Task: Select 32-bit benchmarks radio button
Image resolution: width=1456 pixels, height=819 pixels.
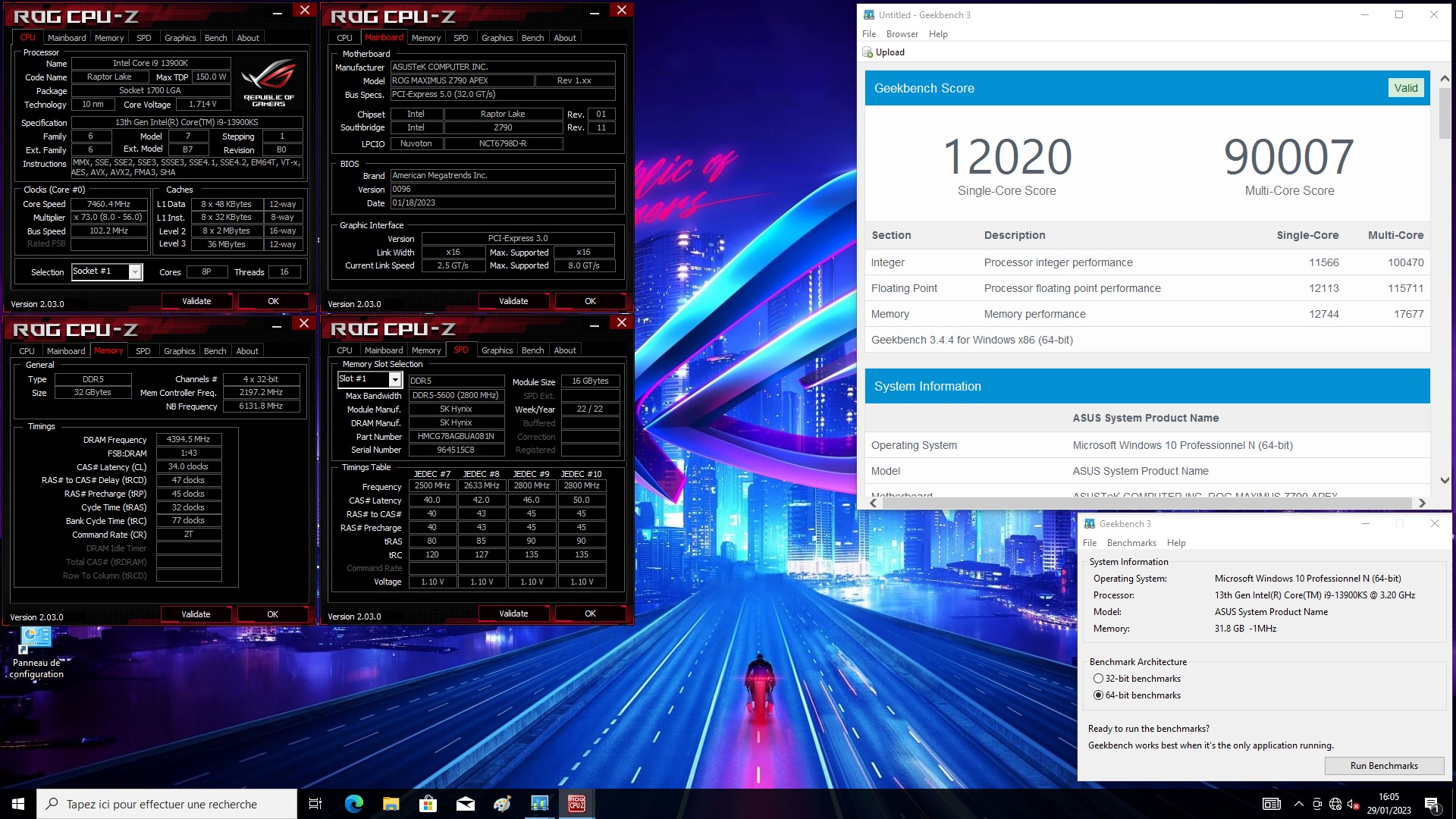Action: click(x=1098, y=679)
